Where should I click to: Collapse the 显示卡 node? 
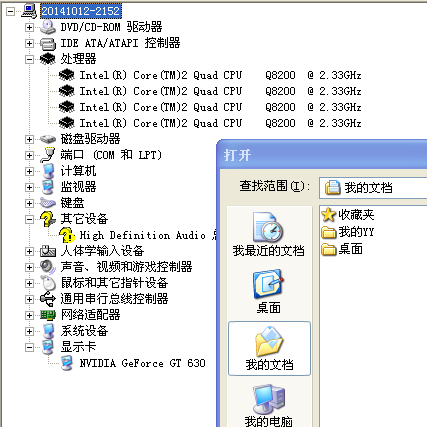(x=29, y=347)
